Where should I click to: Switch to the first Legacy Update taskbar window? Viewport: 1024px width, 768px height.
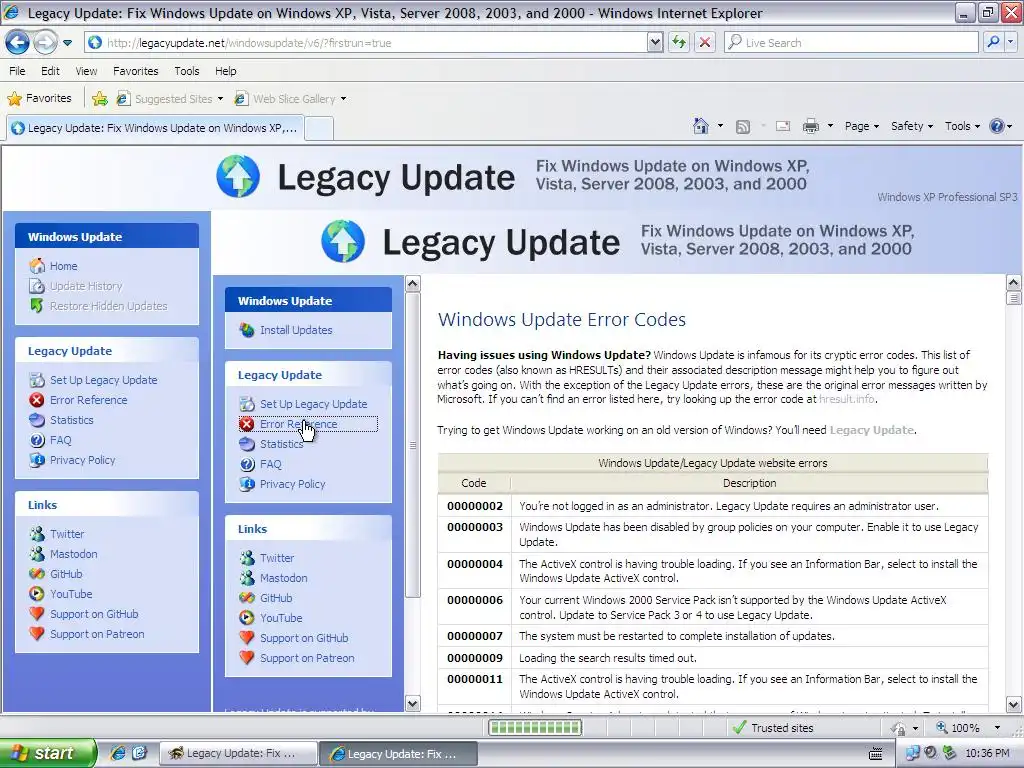(x=238, y=754)
